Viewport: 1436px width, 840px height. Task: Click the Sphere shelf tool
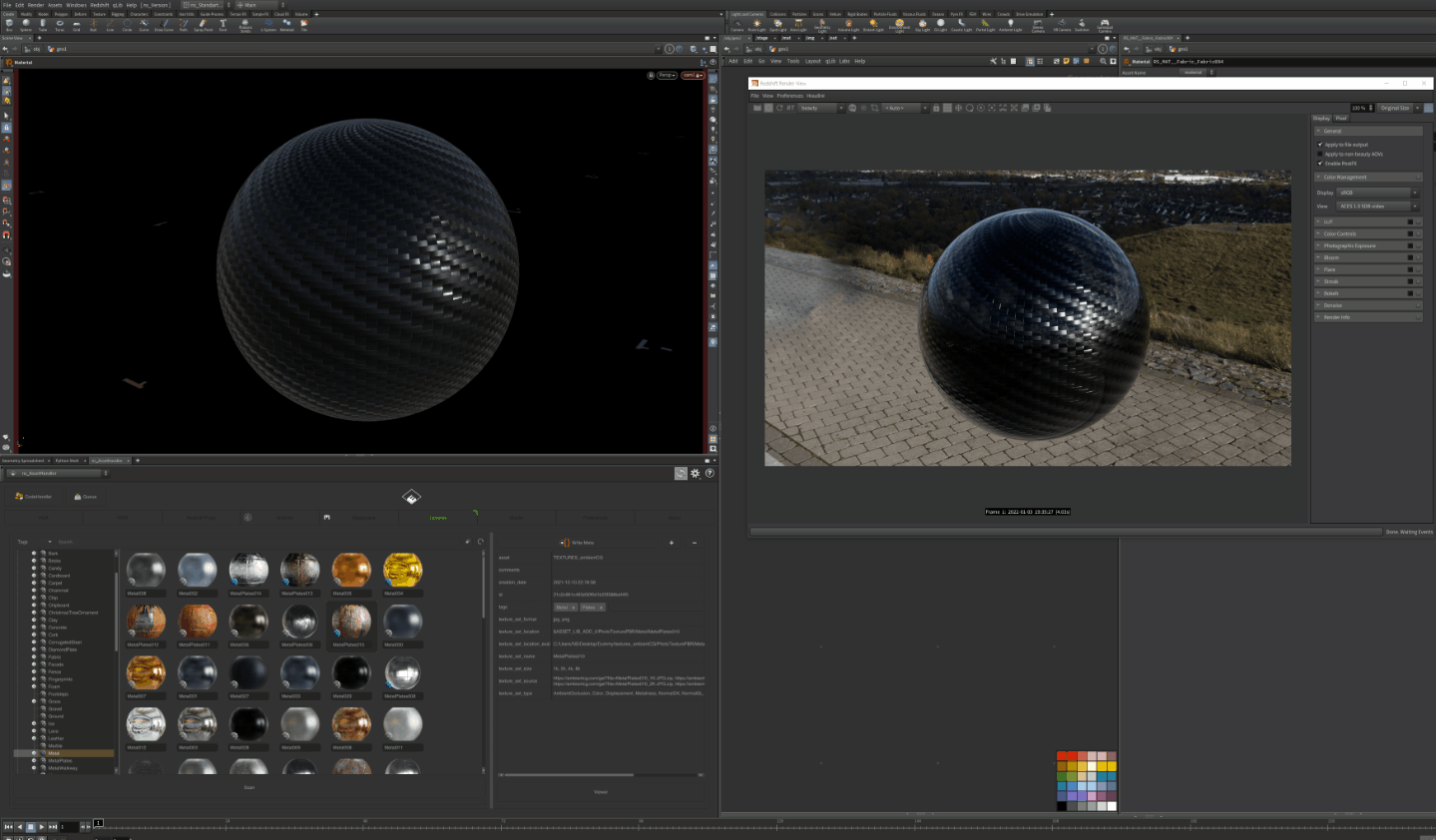coord(26,24)
